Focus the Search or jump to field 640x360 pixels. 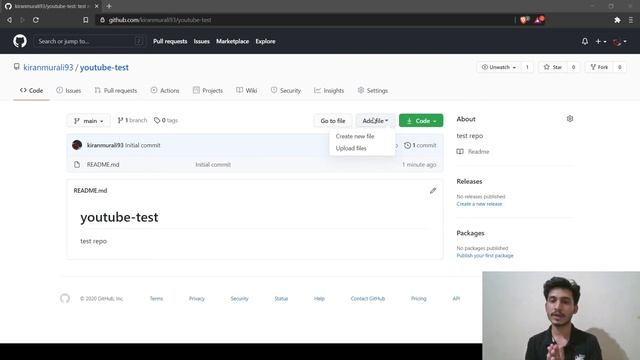(x=90, y=41)
